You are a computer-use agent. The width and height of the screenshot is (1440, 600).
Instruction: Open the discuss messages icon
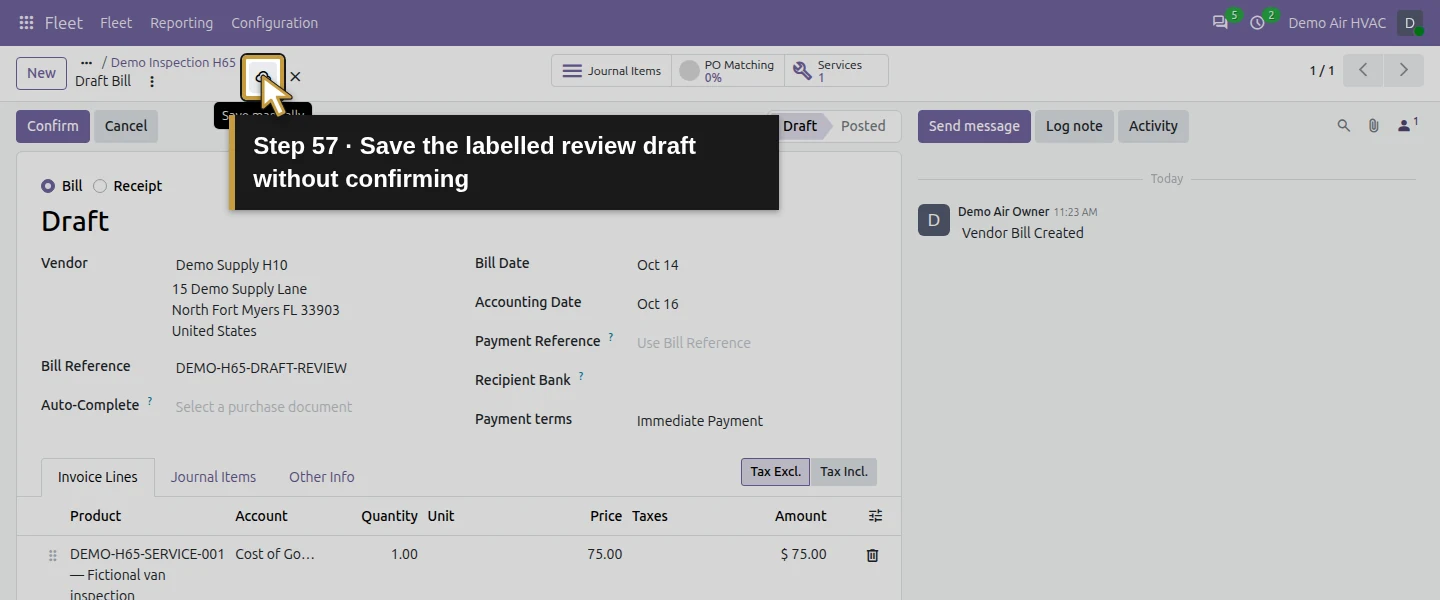(x=1220, y=22)
